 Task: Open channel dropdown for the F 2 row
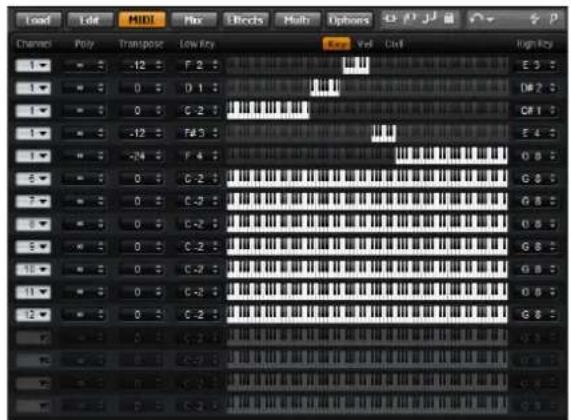pos(33,66)
